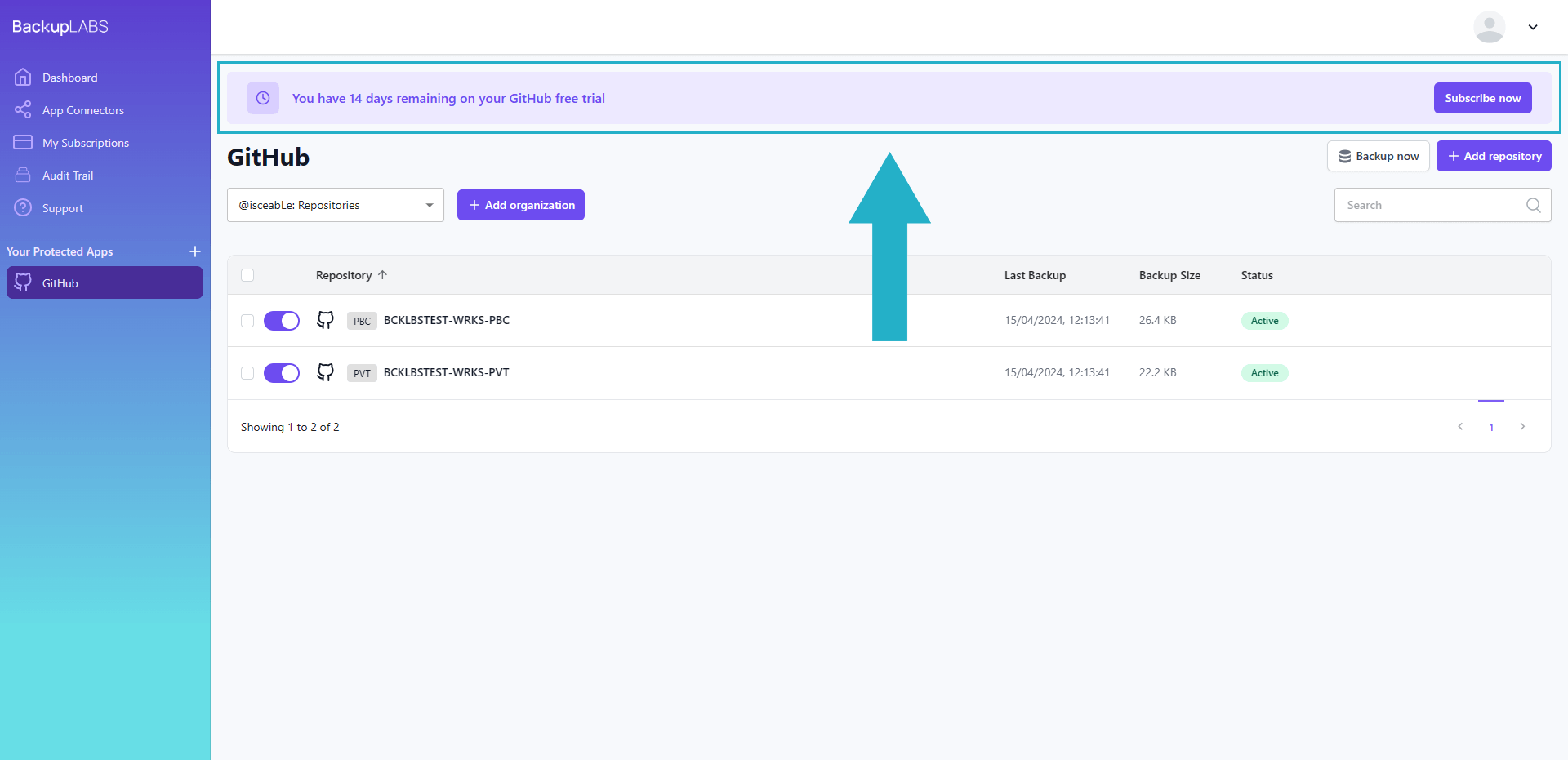
Task: Disable backup toggle for BCKLBSTEST-WRKS-PVT
Action: 282,373
